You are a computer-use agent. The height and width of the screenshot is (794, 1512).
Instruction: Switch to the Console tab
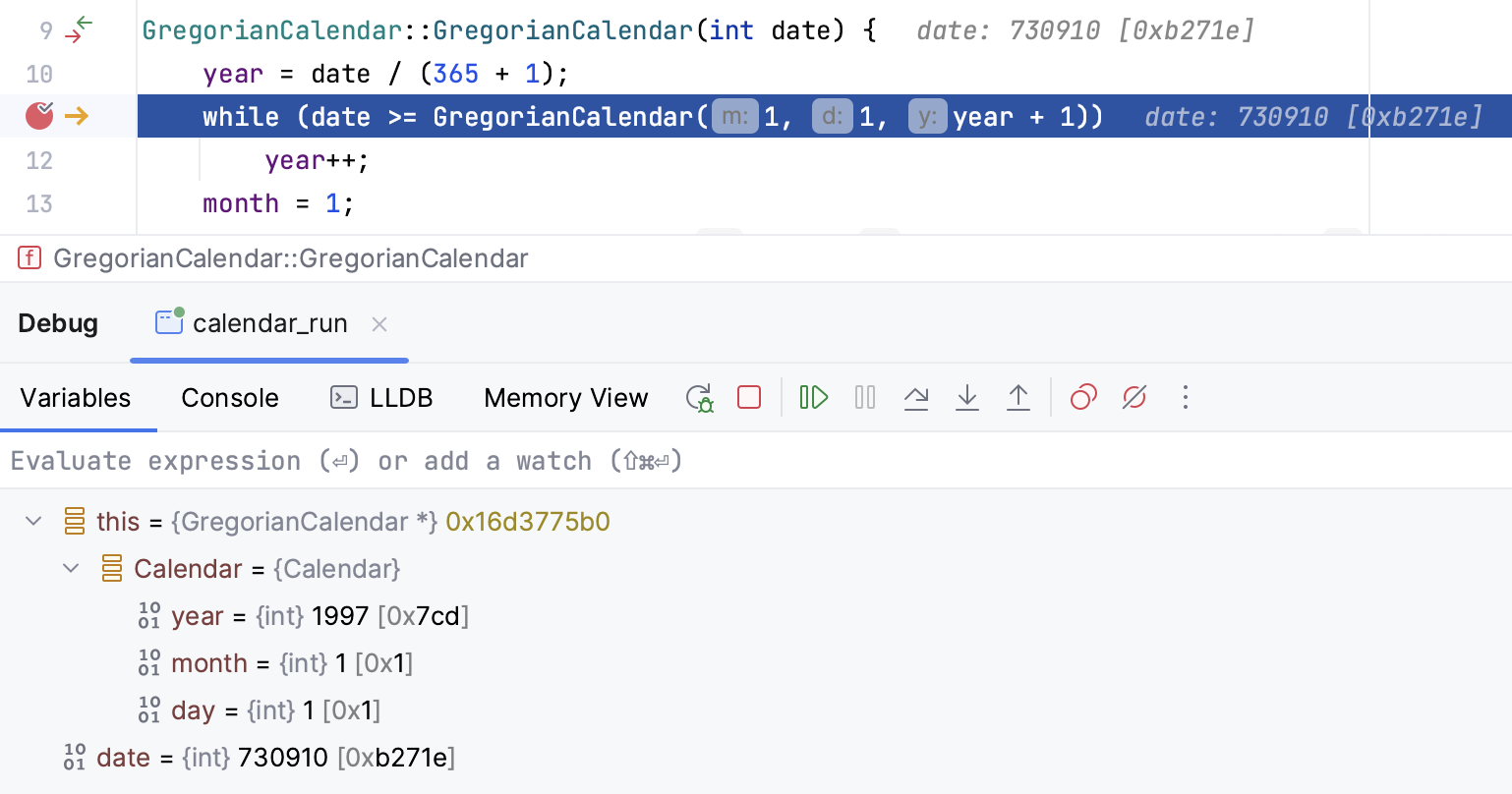(229, 397)
